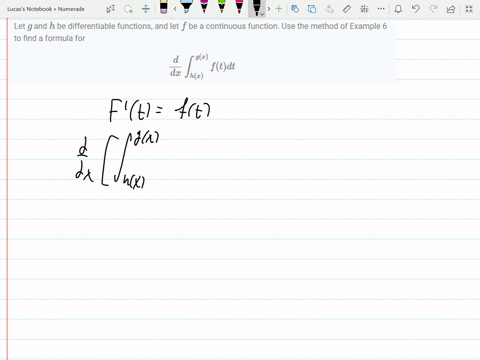Select the Lasso select tool

pos(128,9)
